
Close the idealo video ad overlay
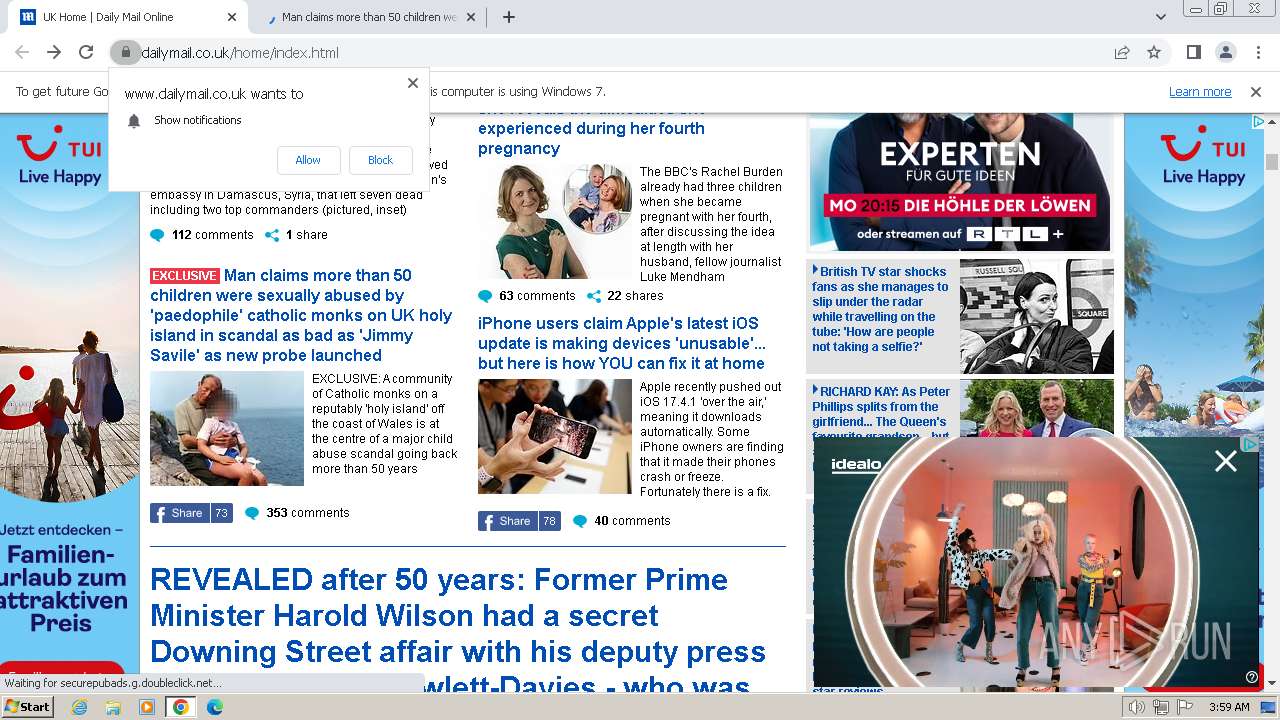tap(1226, 461)
